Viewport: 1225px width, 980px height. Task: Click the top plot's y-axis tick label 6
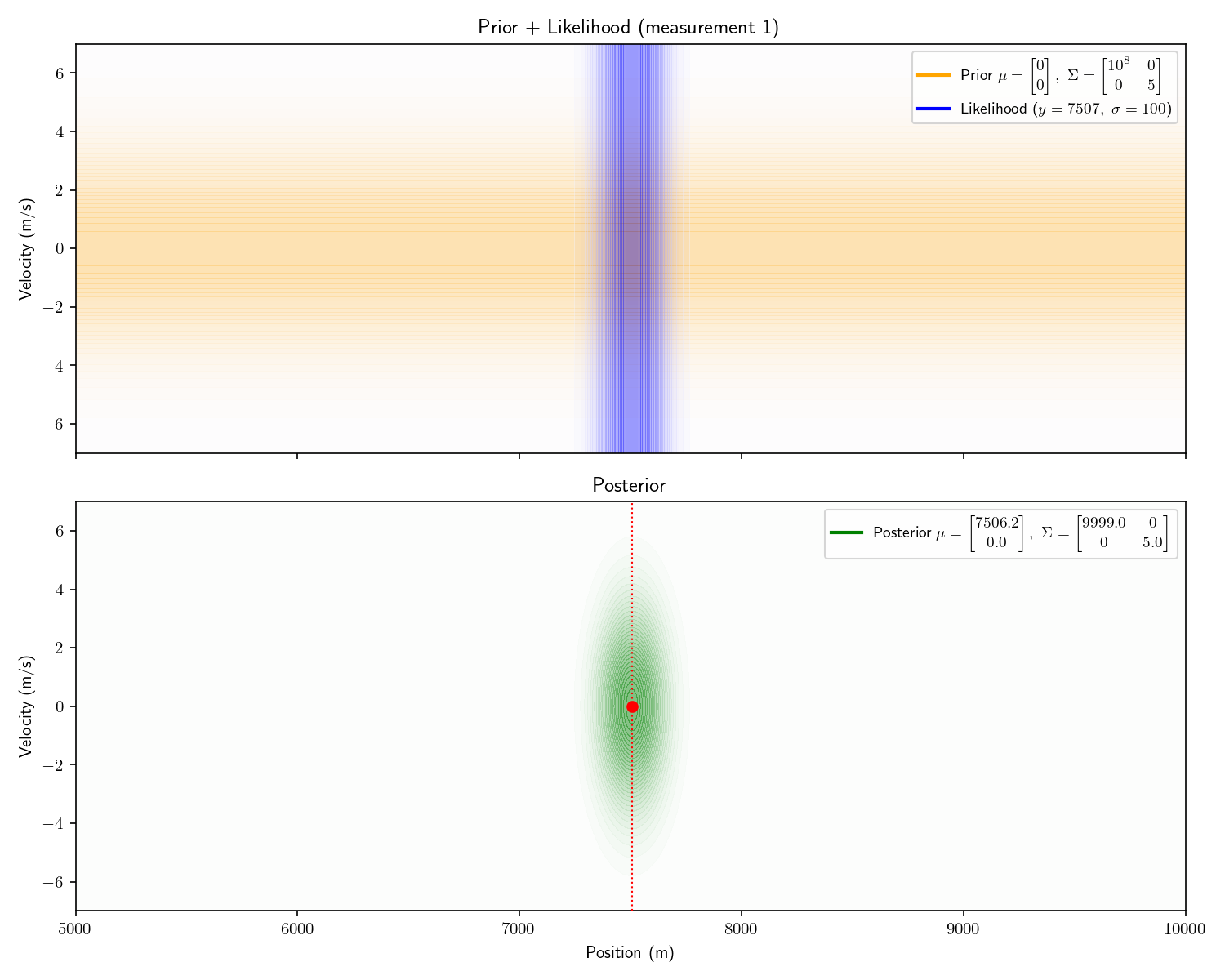click(60, 73)
